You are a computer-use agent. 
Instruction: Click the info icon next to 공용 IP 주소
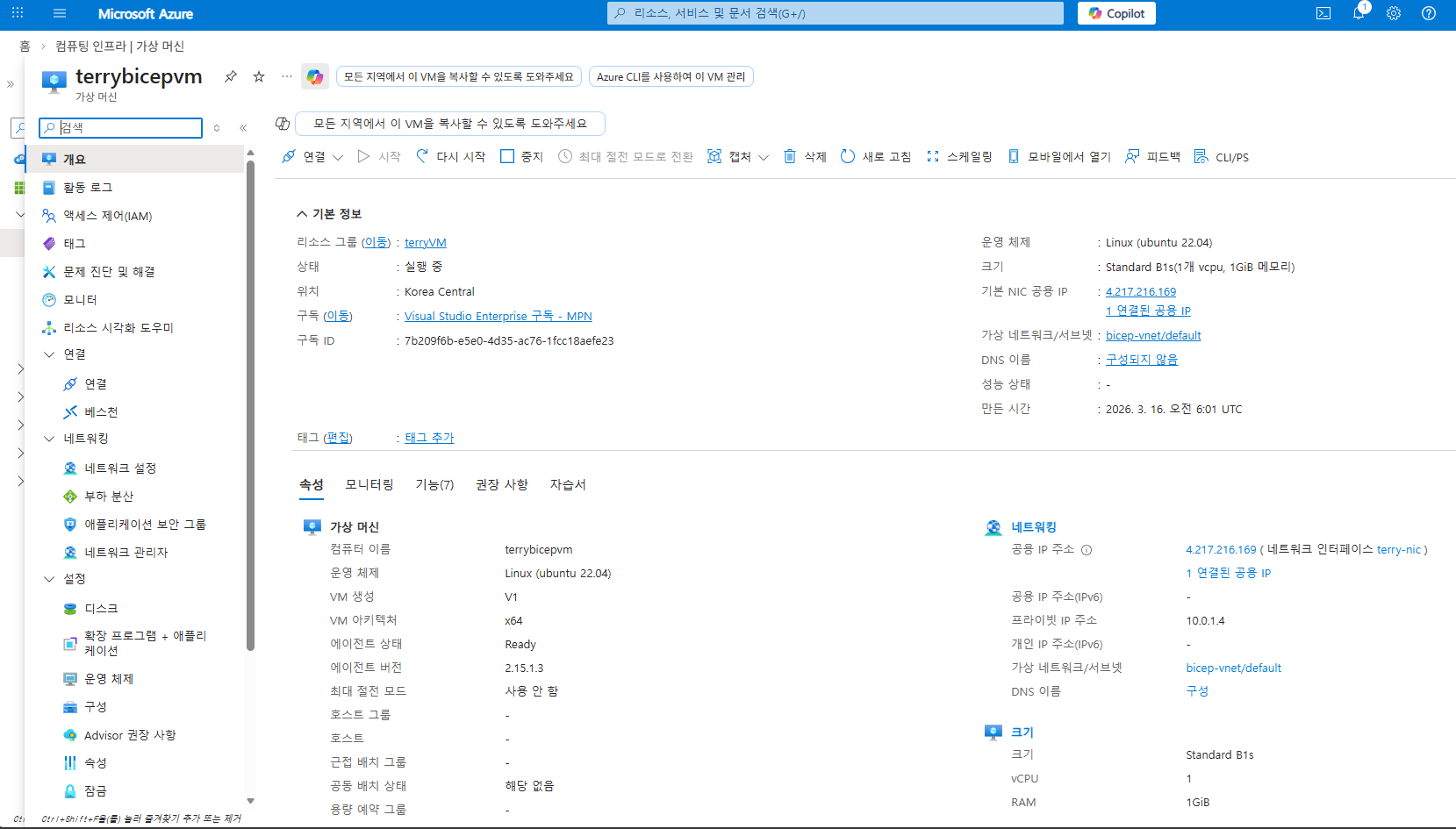point(1086,550)
